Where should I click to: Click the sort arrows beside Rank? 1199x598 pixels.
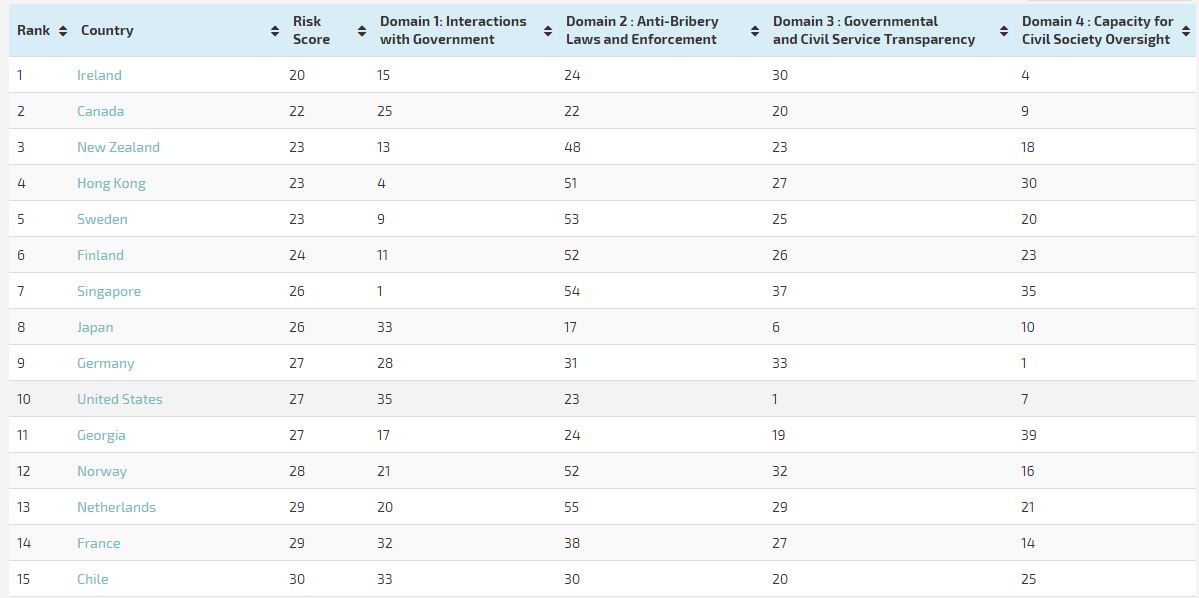[62, 31]
